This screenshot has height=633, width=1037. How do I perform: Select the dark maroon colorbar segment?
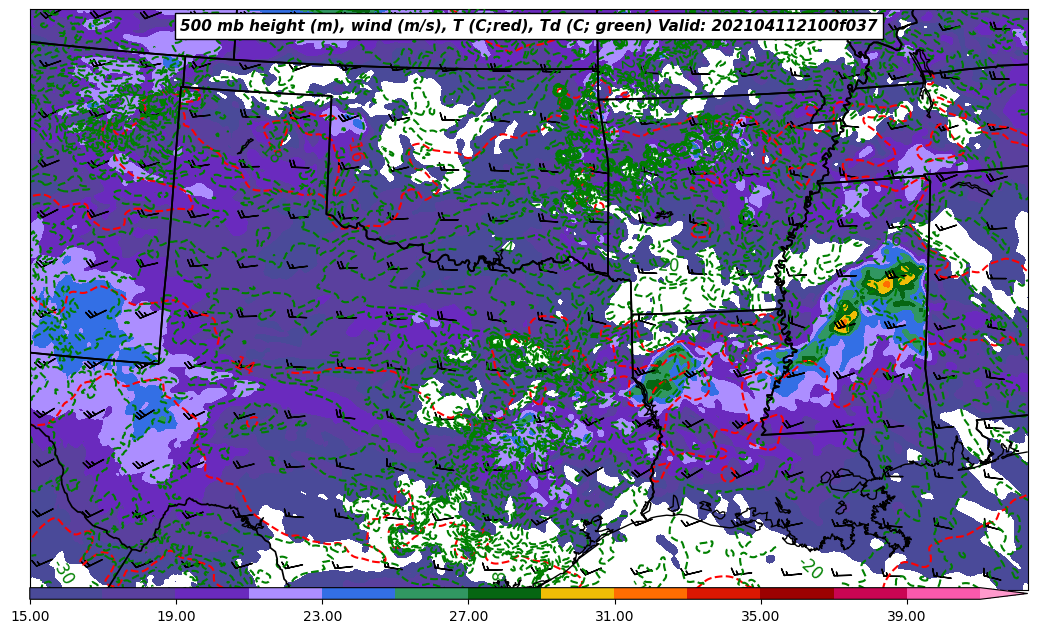click(797, 593)
